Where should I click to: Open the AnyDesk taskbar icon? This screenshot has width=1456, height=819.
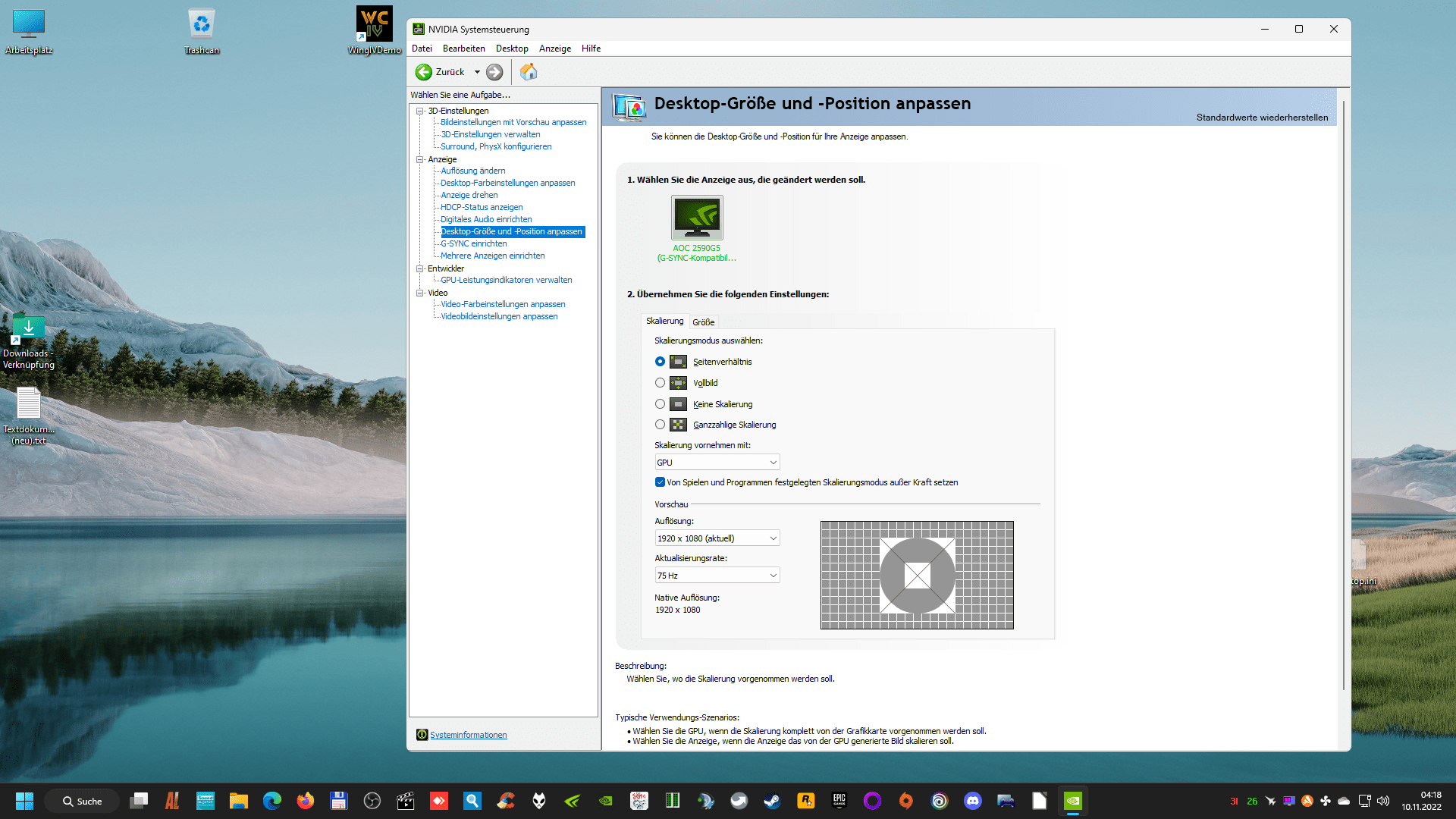[438, 801]
